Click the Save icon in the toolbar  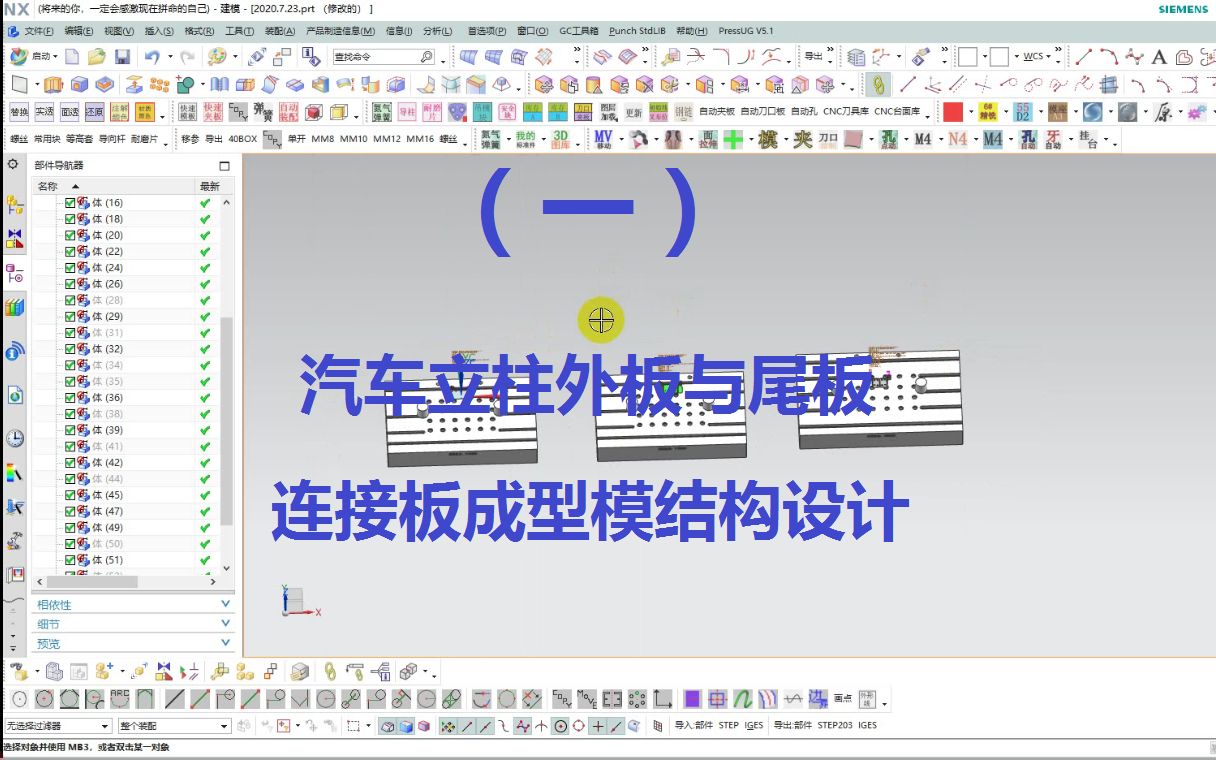[122, 57]
